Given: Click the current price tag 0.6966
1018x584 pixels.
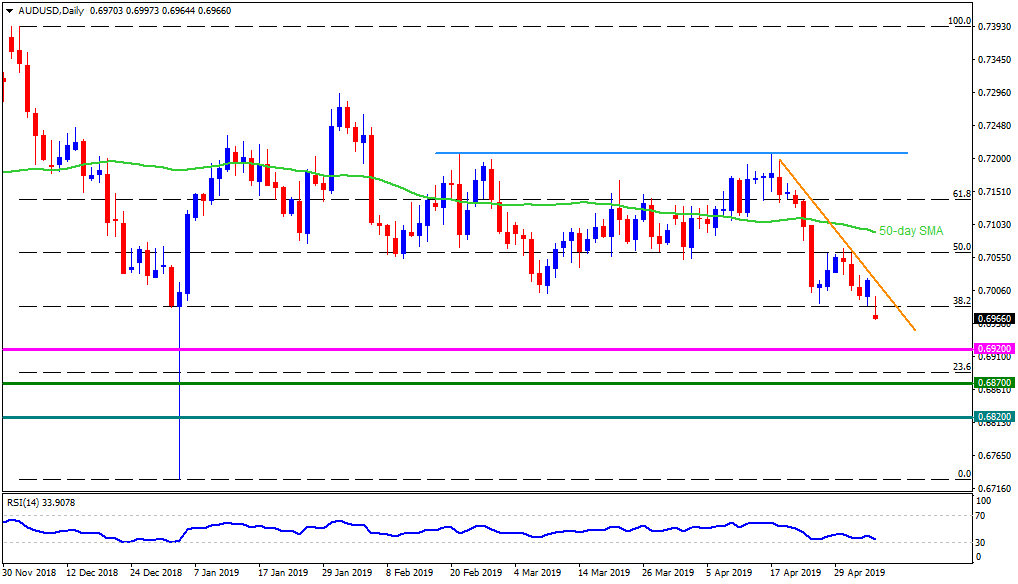Looking at the screenshot, I should pos(994,320).
